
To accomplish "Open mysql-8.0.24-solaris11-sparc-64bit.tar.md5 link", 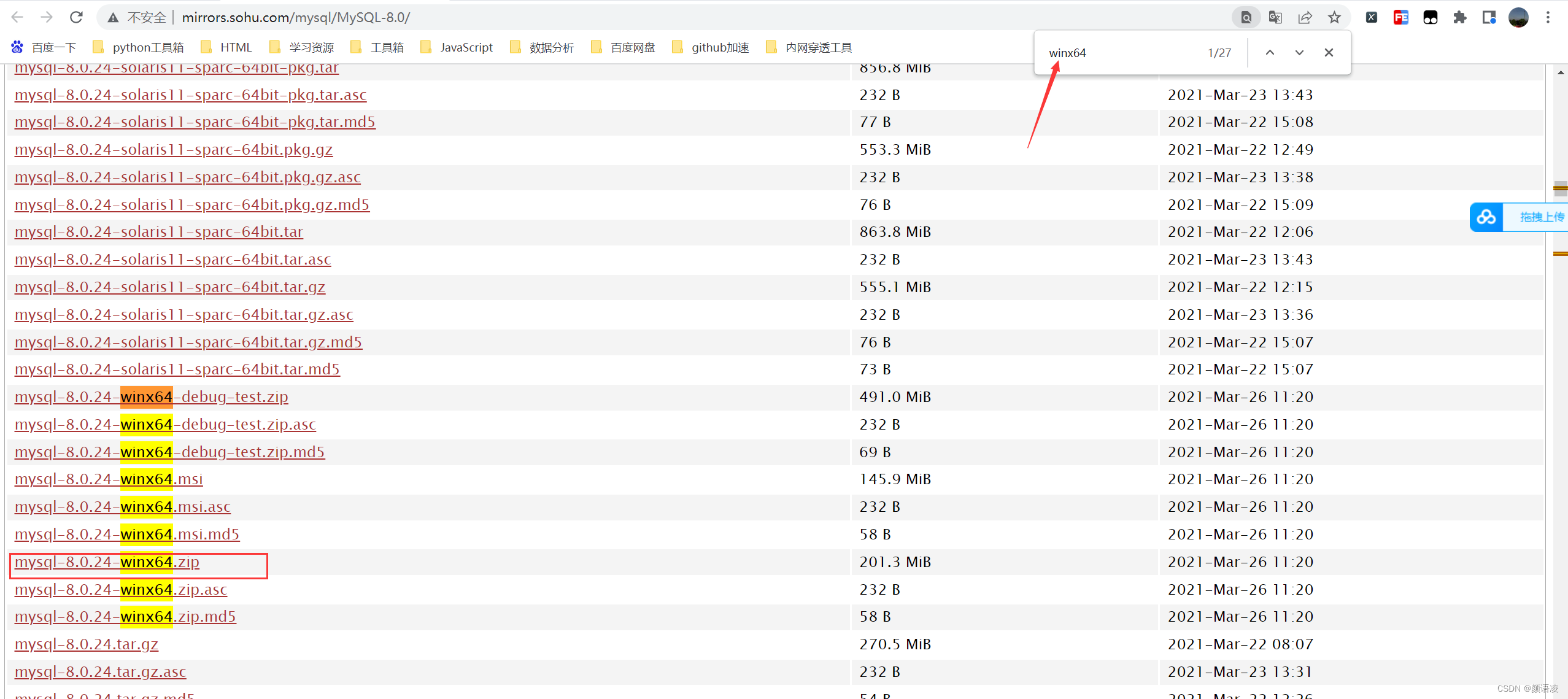I will click(177, 369).
